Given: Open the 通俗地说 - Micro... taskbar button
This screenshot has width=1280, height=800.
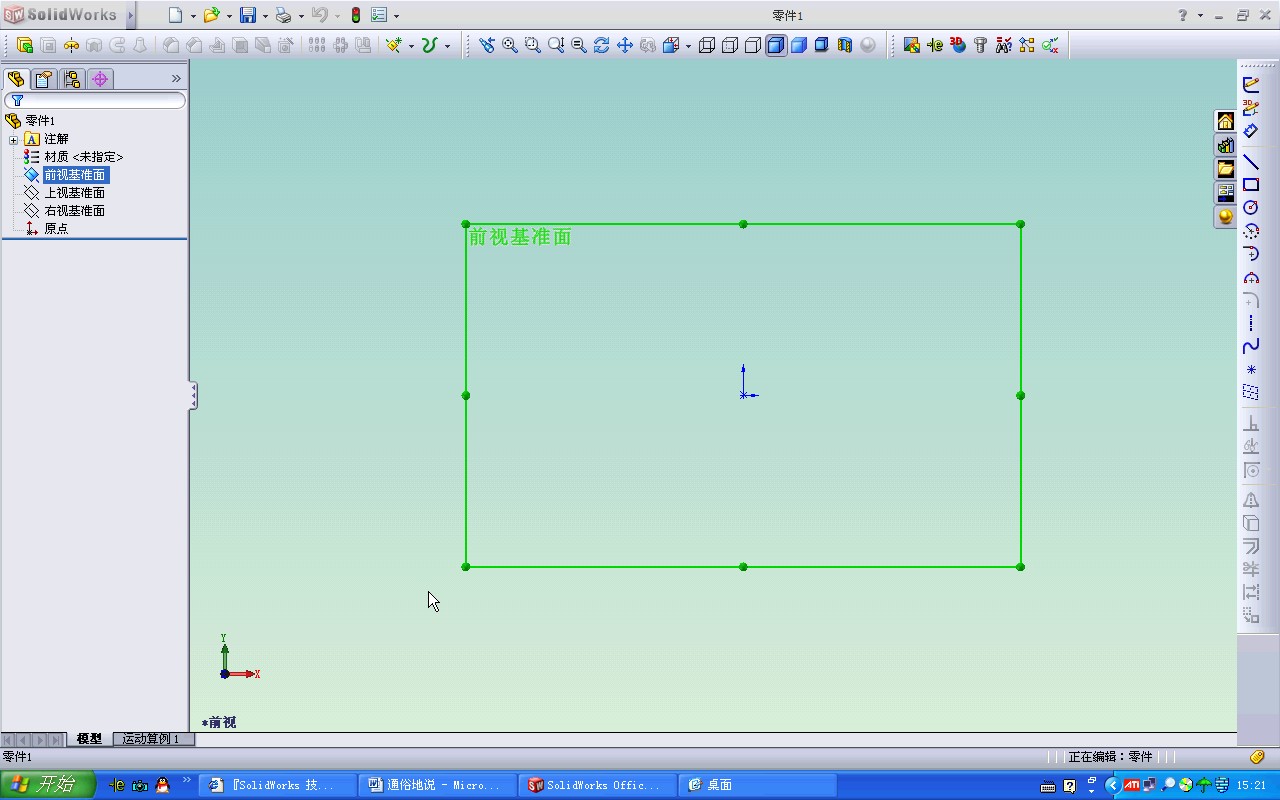Looking at the screenshot, I should (437, 785).
